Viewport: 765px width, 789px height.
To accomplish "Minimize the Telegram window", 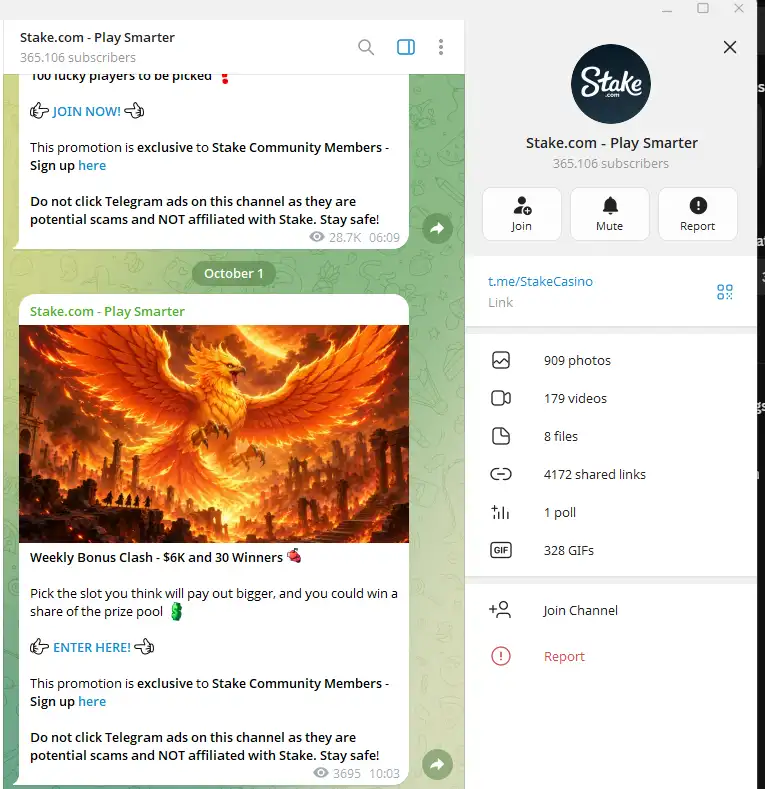I will [667, 9].
